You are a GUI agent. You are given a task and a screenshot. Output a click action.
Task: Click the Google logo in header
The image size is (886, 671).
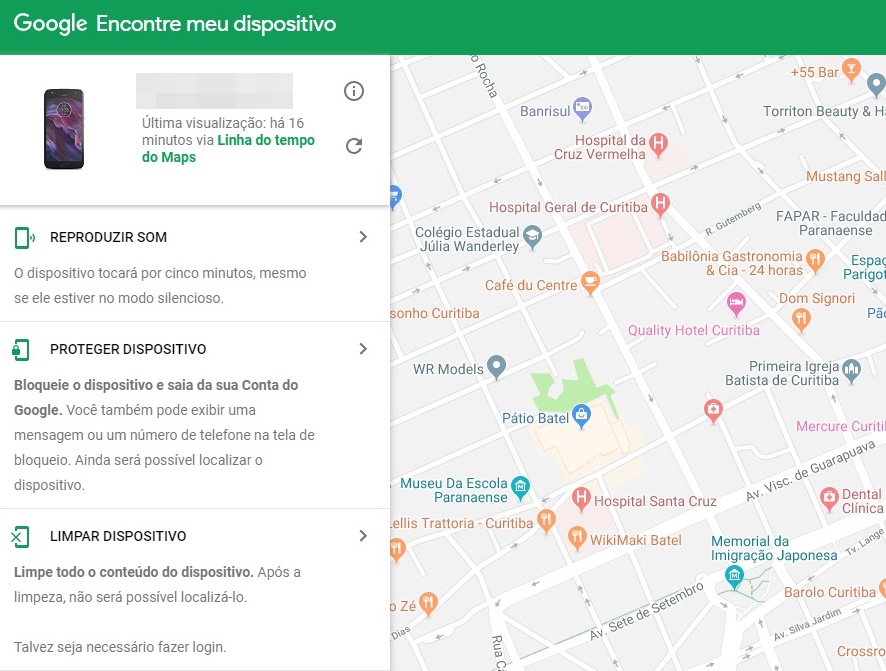[50, 24]
